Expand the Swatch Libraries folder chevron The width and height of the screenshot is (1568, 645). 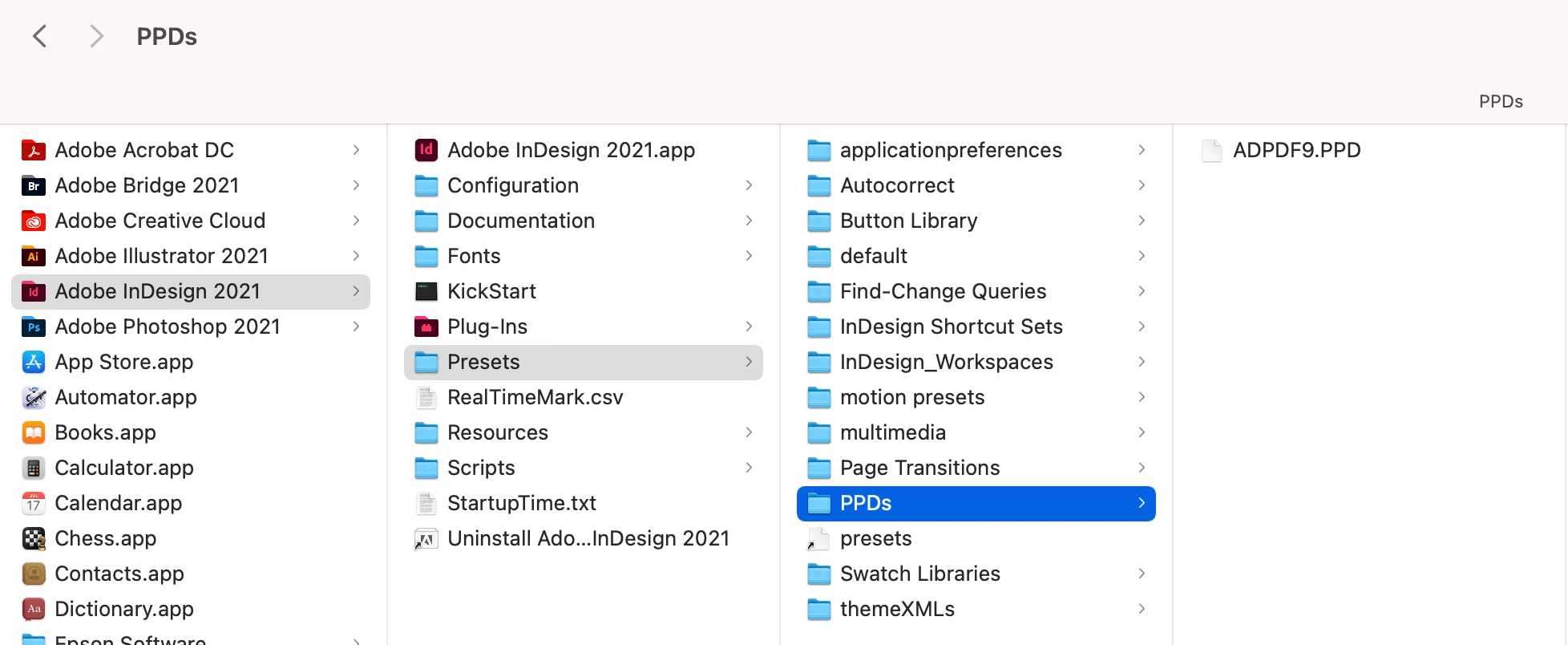click(1142, 574)
